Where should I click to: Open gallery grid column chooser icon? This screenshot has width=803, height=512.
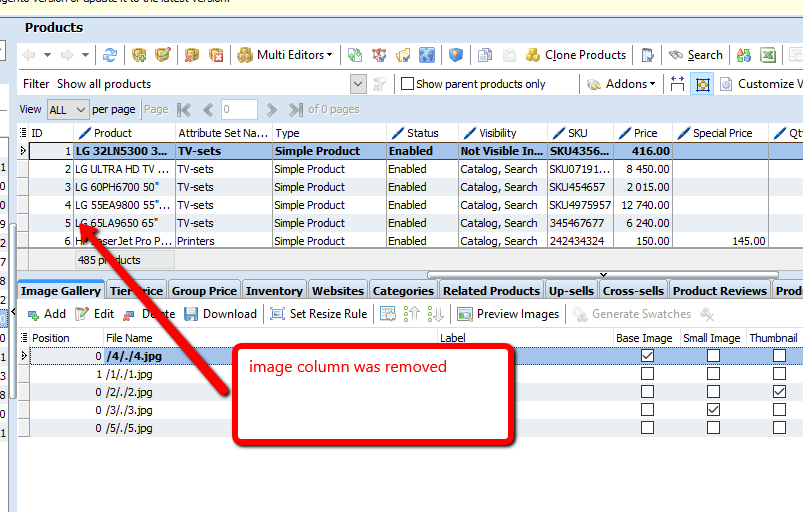tap(24, 338)
